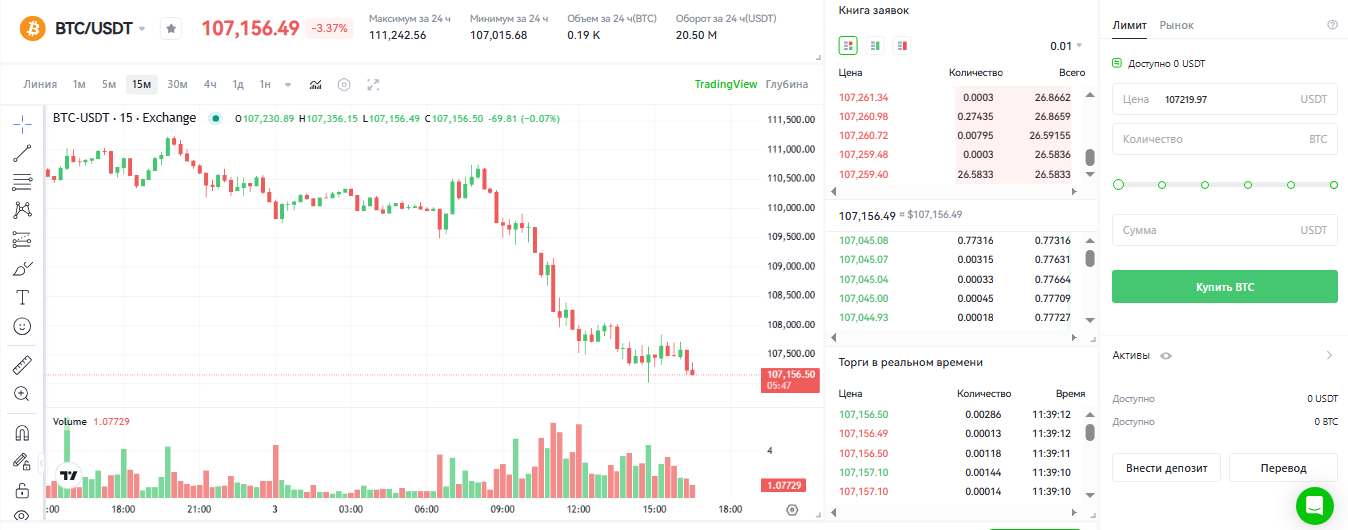The width and height of the screenshot is (1348, 530).
Task: Switch the chart to the Глубина view
Action: pos(786,84)
